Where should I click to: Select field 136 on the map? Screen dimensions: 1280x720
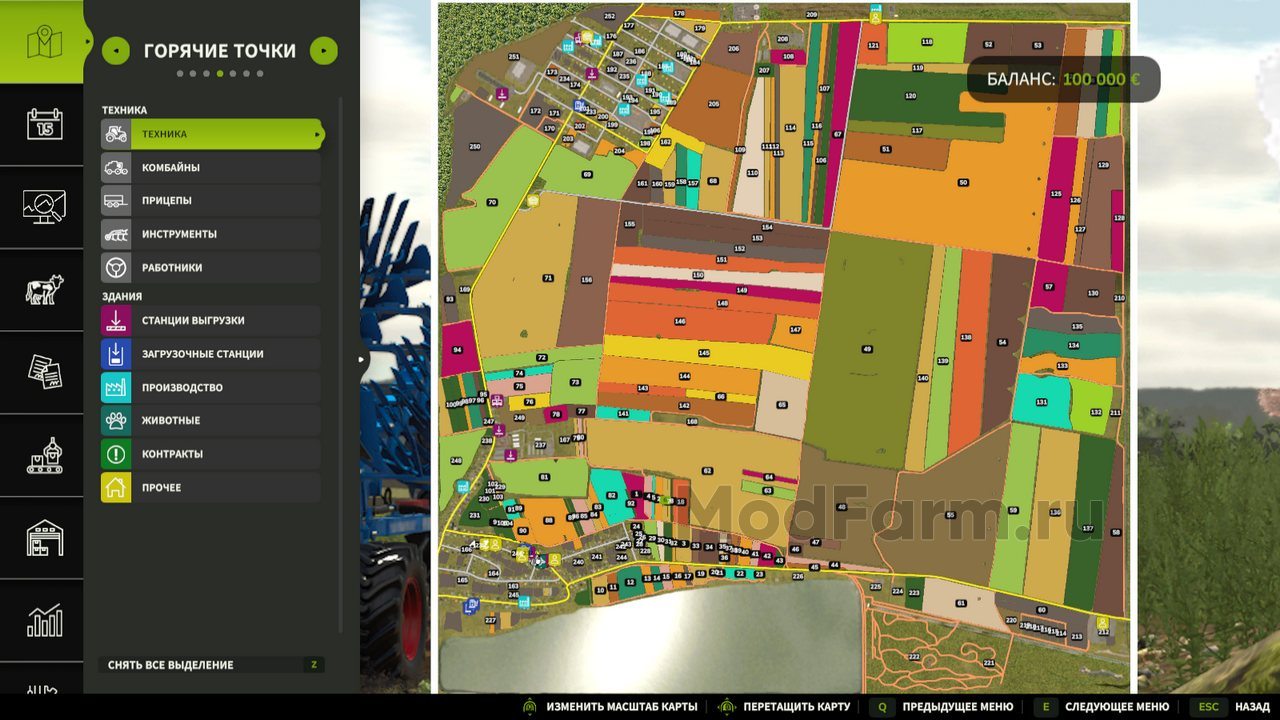(x=1054, y=512)
